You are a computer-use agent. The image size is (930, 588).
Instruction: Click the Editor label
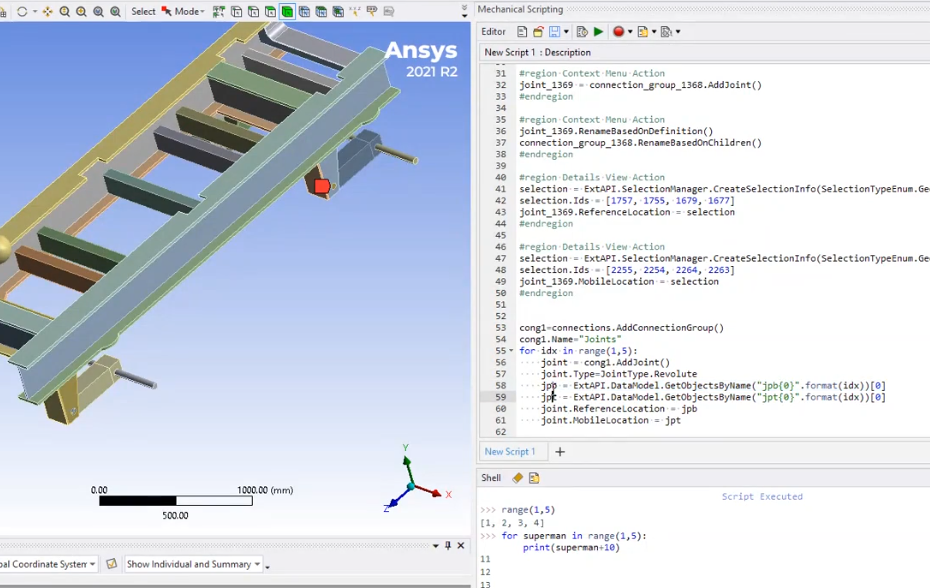pos(493,31)
